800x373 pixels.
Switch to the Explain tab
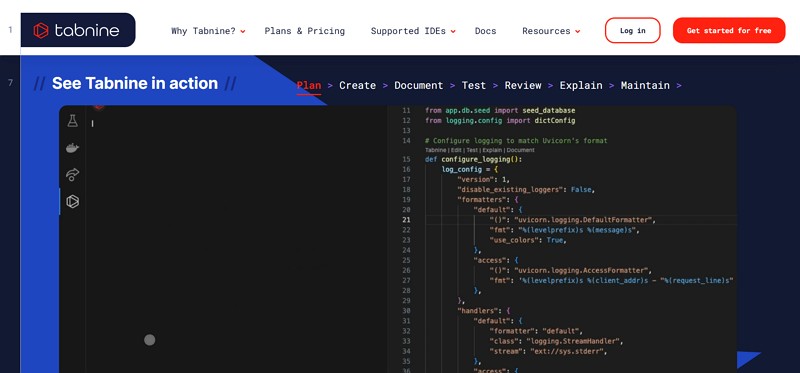click(x=581, y=85)
